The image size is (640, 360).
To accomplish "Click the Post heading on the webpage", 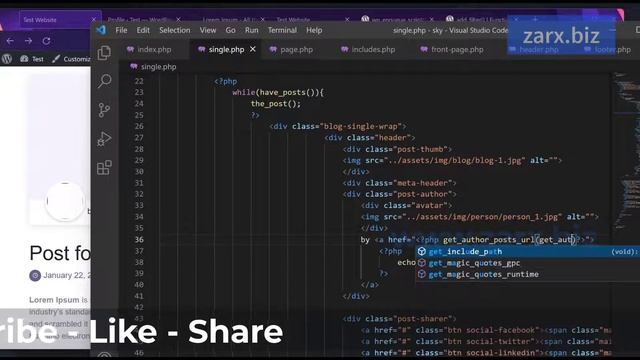I will pyautogui.click(x=60, y=253).
